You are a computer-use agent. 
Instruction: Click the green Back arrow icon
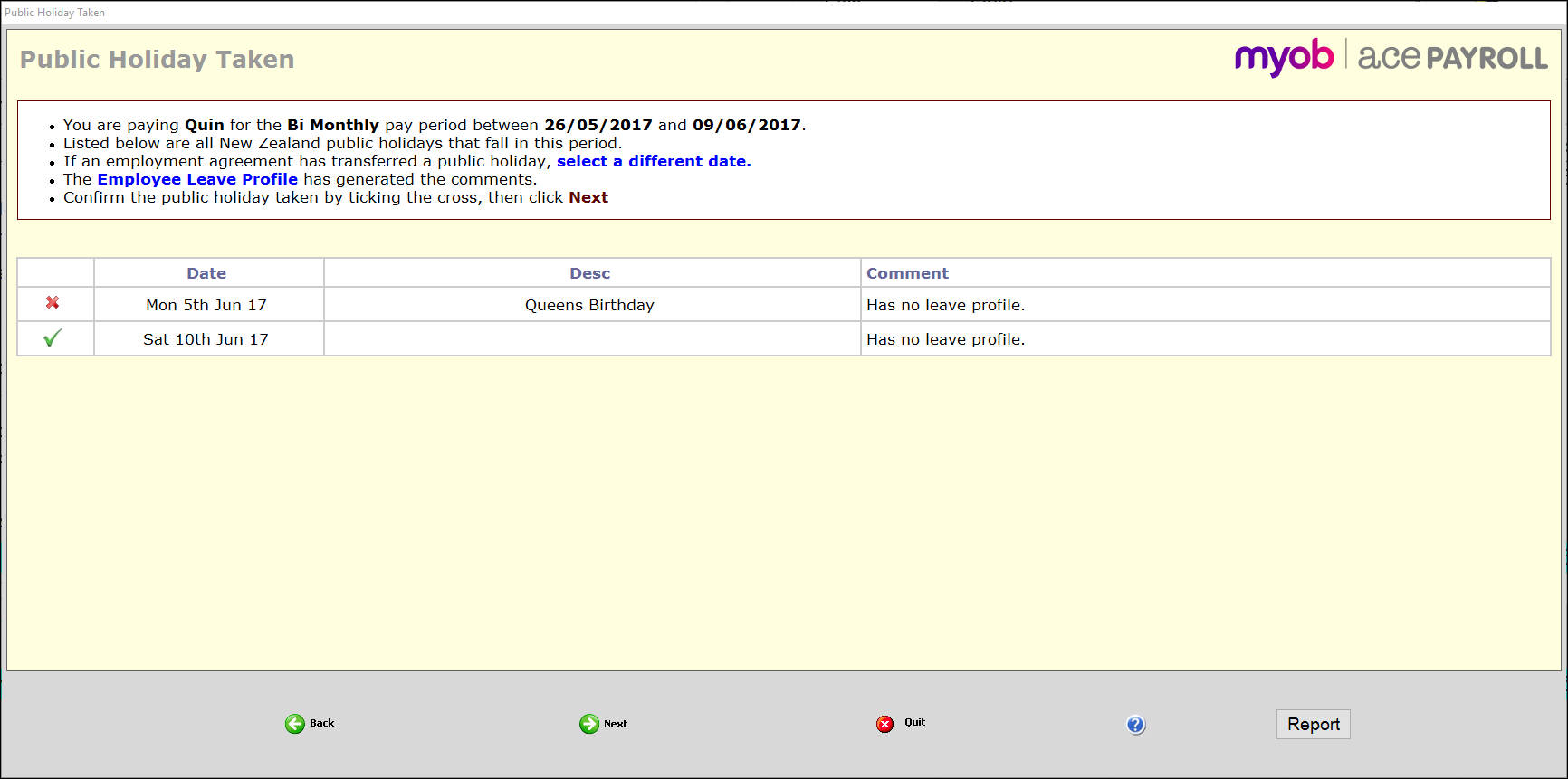point(295,724)
